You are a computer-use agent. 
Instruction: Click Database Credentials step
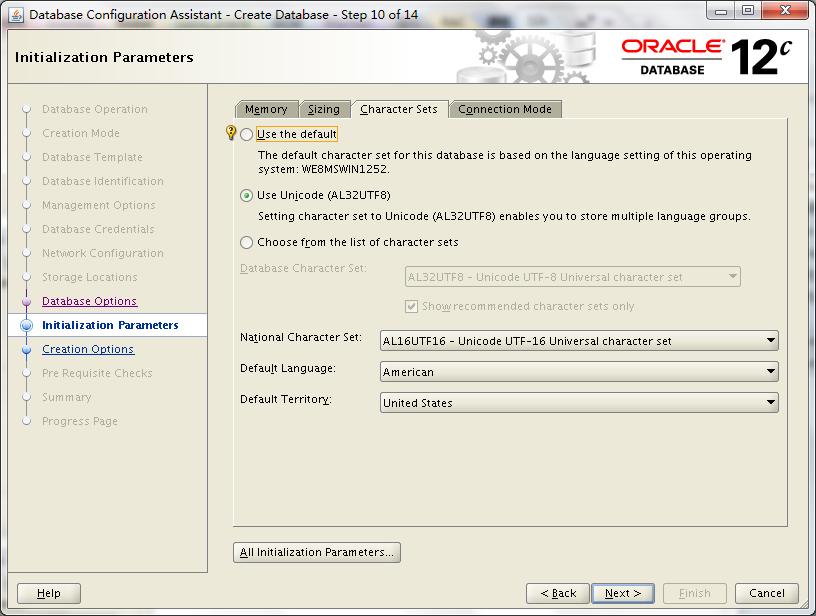98,229
